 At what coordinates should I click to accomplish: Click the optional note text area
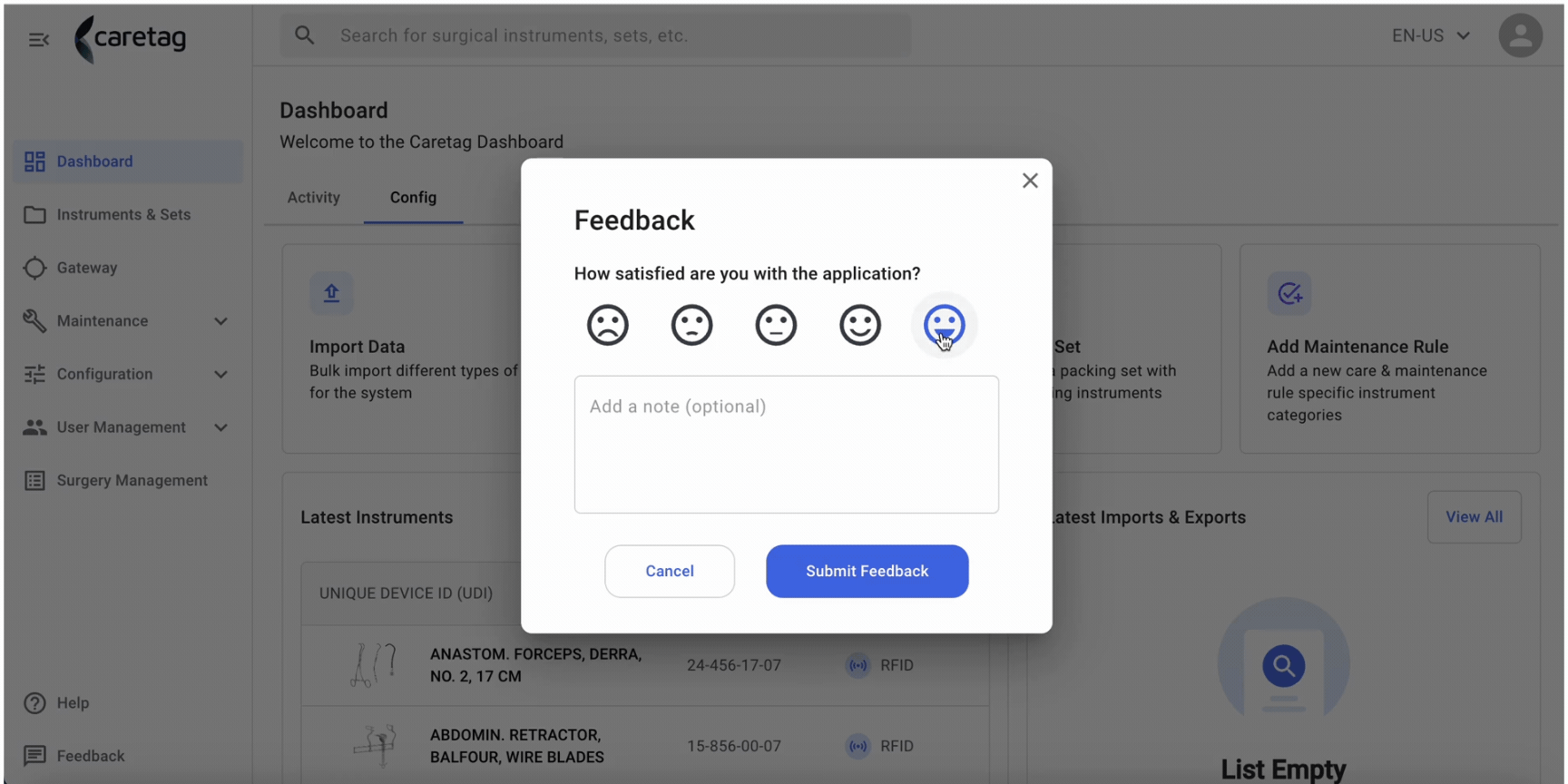[787, 445]
